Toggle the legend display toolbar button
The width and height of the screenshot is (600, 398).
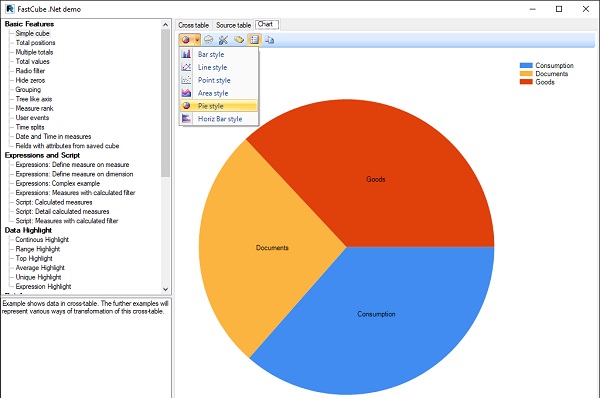tap(254, 40)
